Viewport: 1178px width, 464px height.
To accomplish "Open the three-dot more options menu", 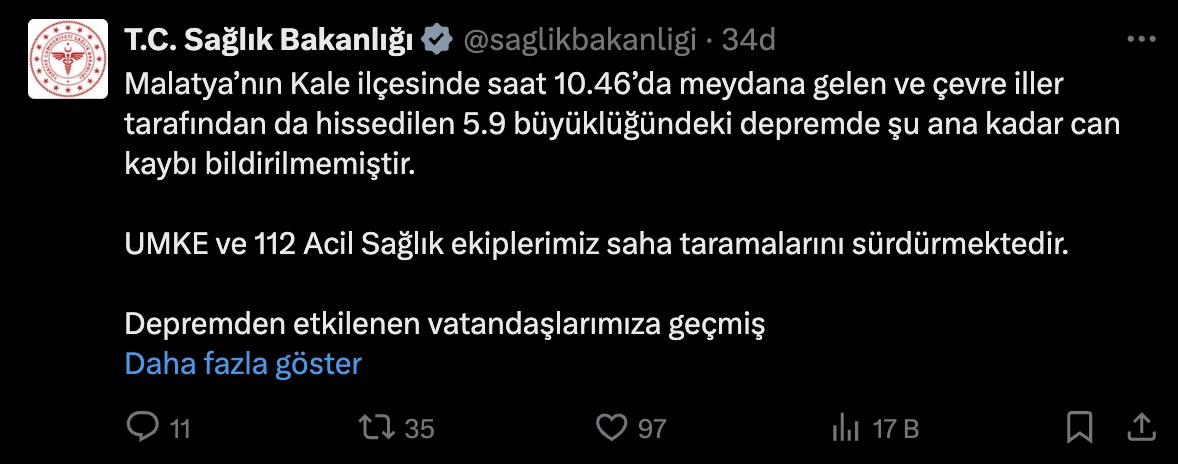I will tap(1141, 39).
